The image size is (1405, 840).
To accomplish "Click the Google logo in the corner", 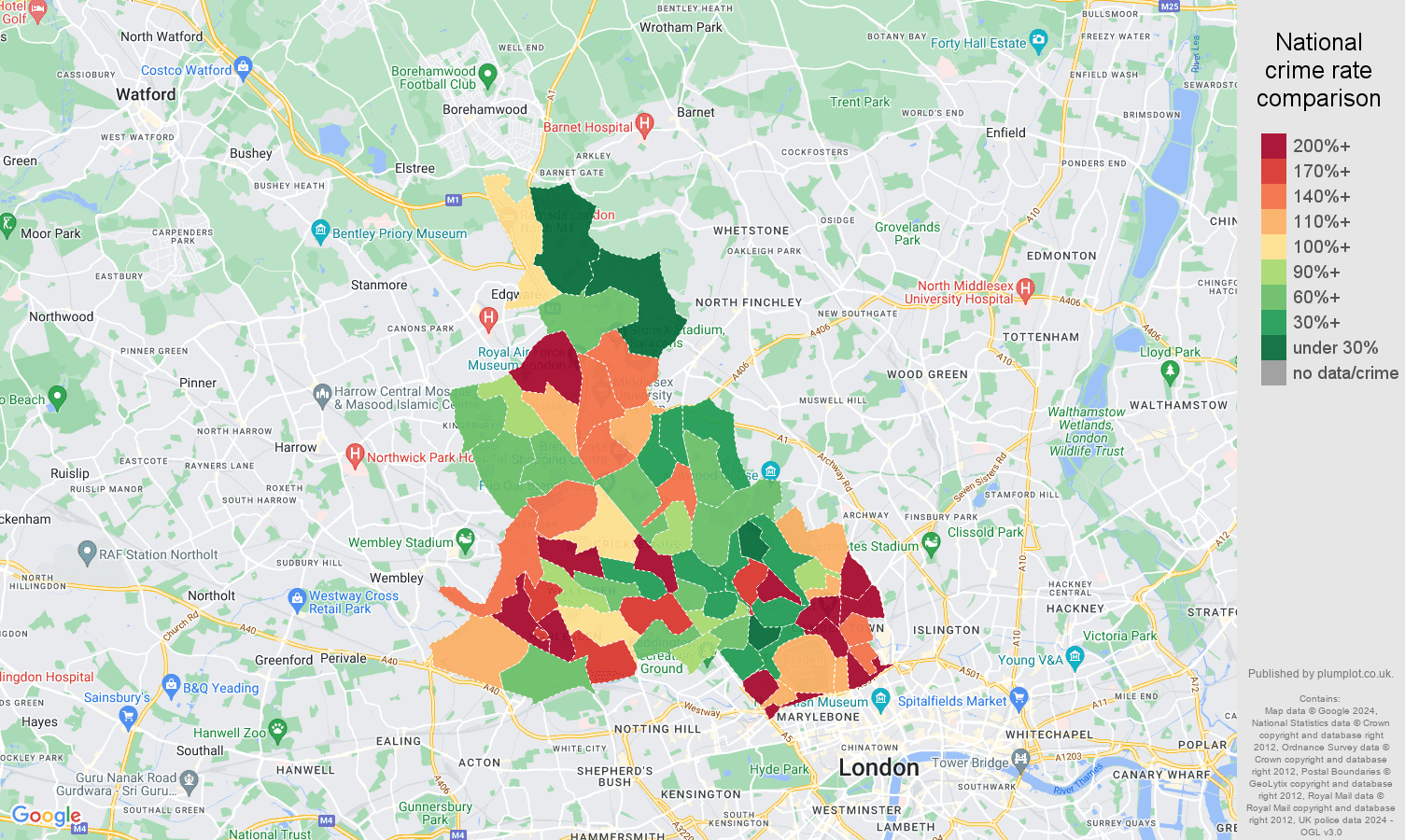I will 44,816.
